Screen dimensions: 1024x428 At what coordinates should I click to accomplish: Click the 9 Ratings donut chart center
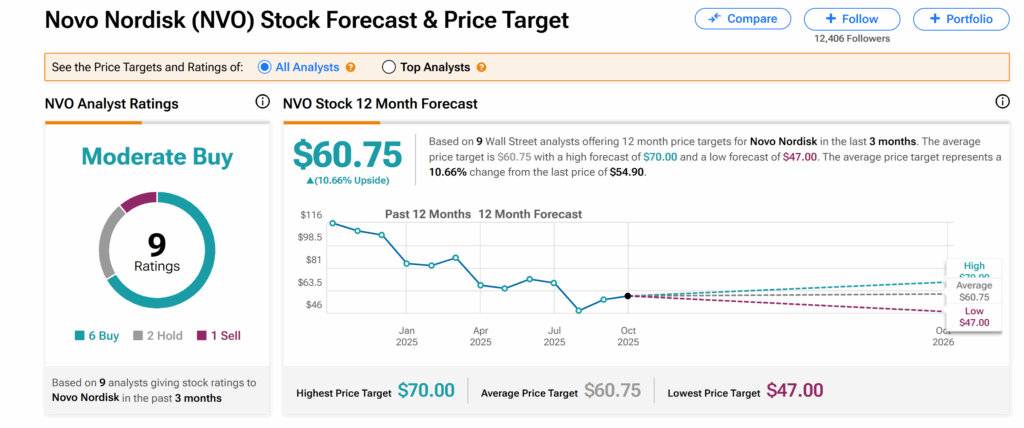(157, 248)
